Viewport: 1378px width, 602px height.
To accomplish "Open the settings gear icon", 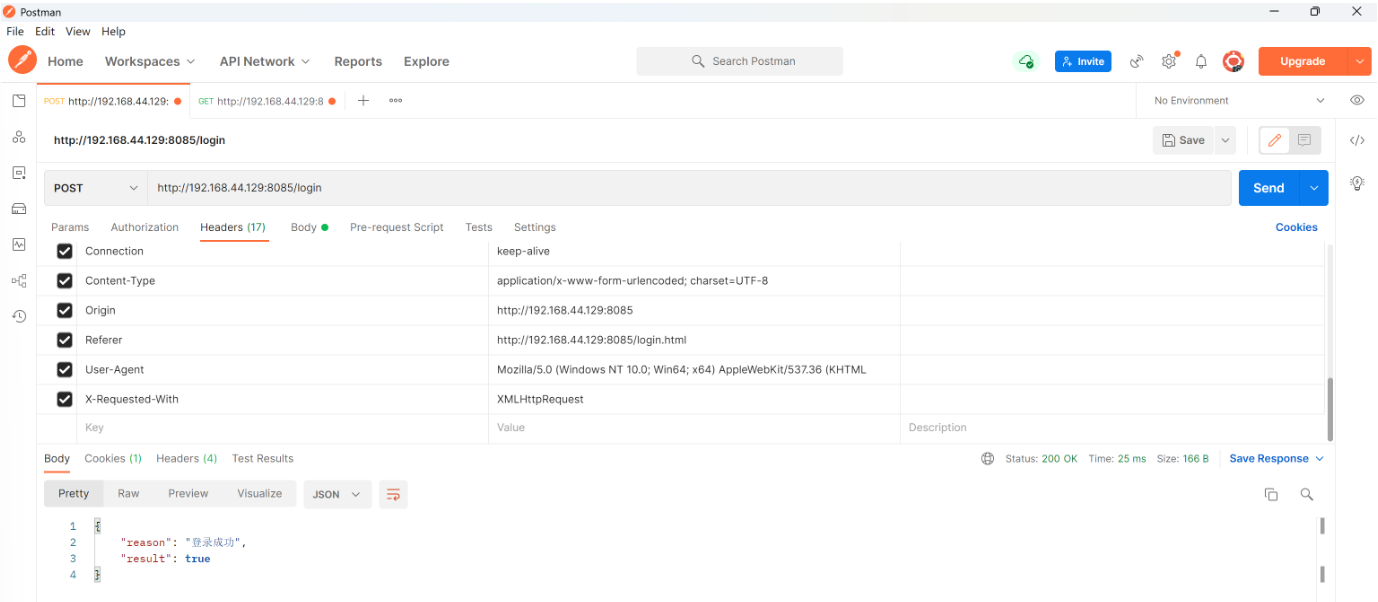I will point(1169,61).
